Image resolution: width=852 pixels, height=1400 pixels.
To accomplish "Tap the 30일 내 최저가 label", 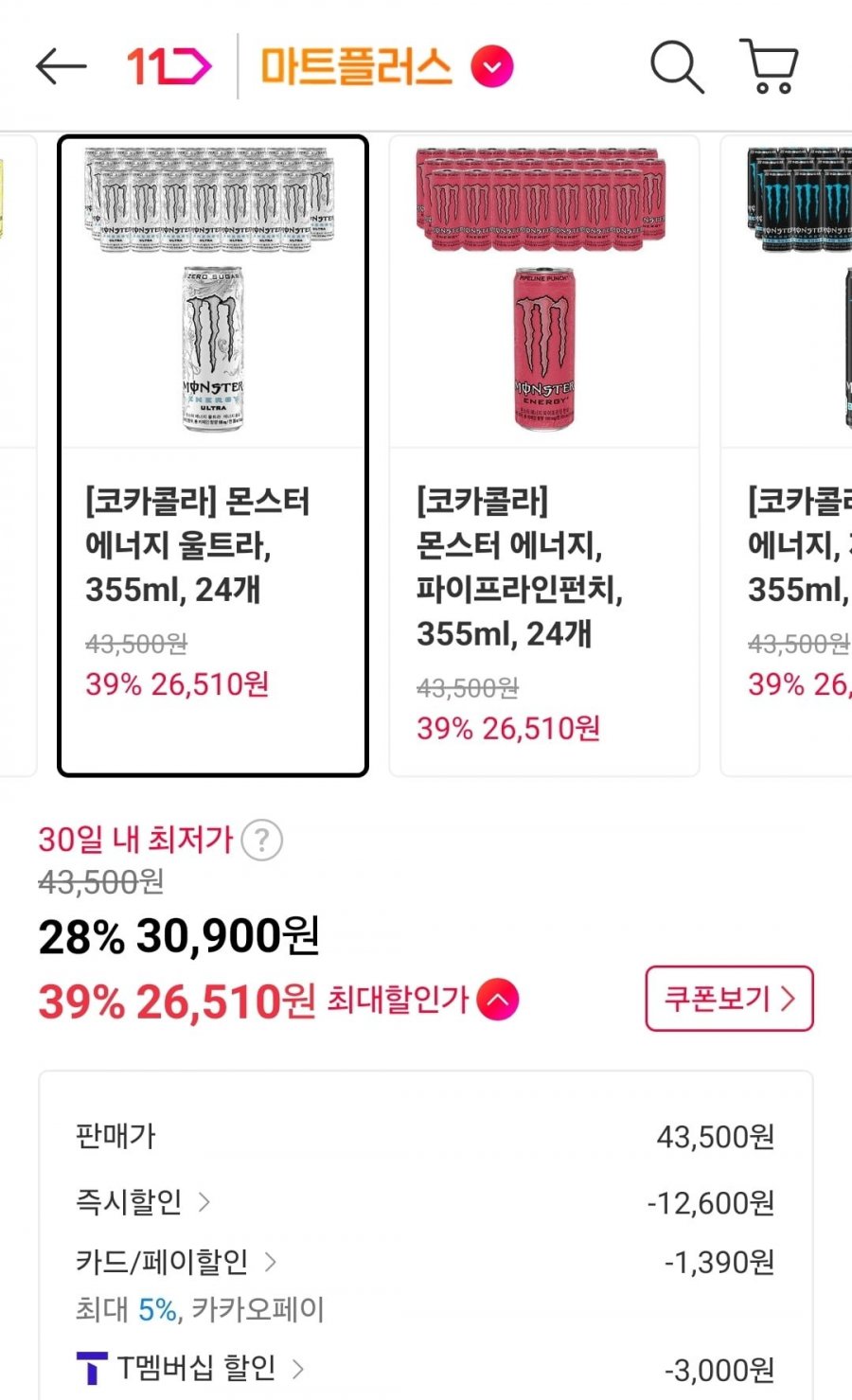I will click(135, 840).
